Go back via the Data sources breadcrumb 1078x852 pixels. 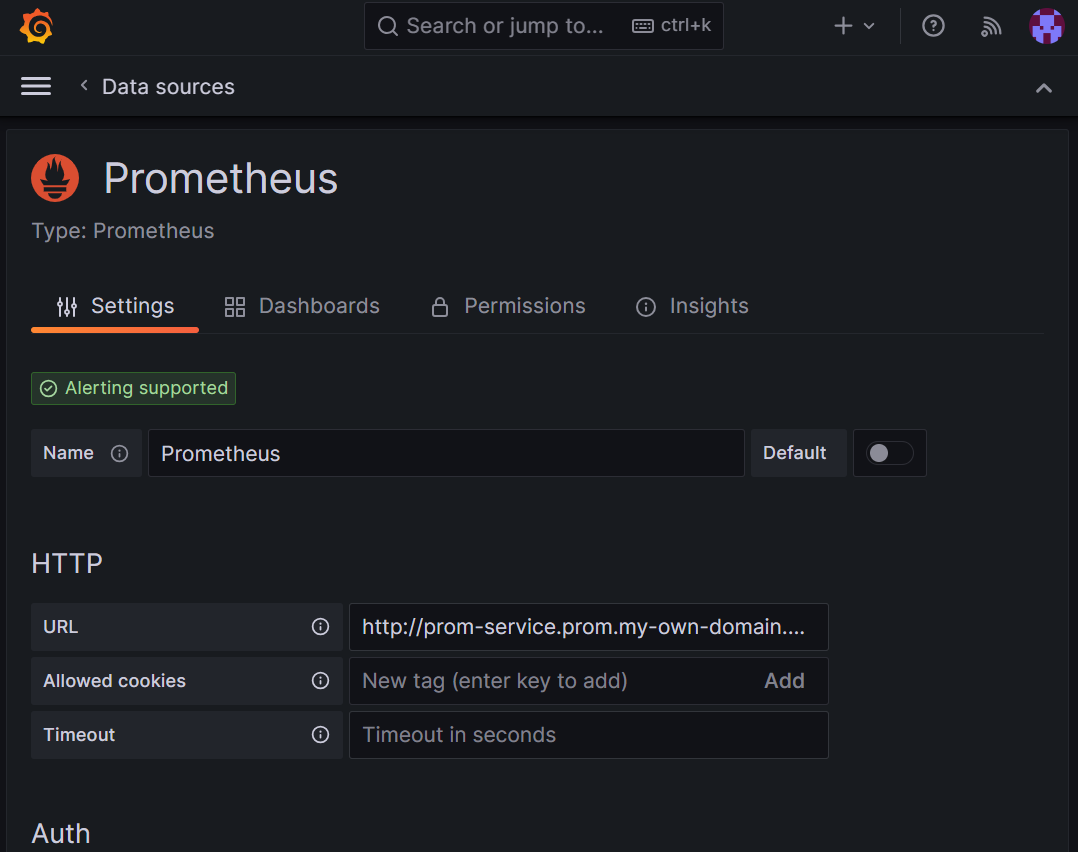point(168,86)
